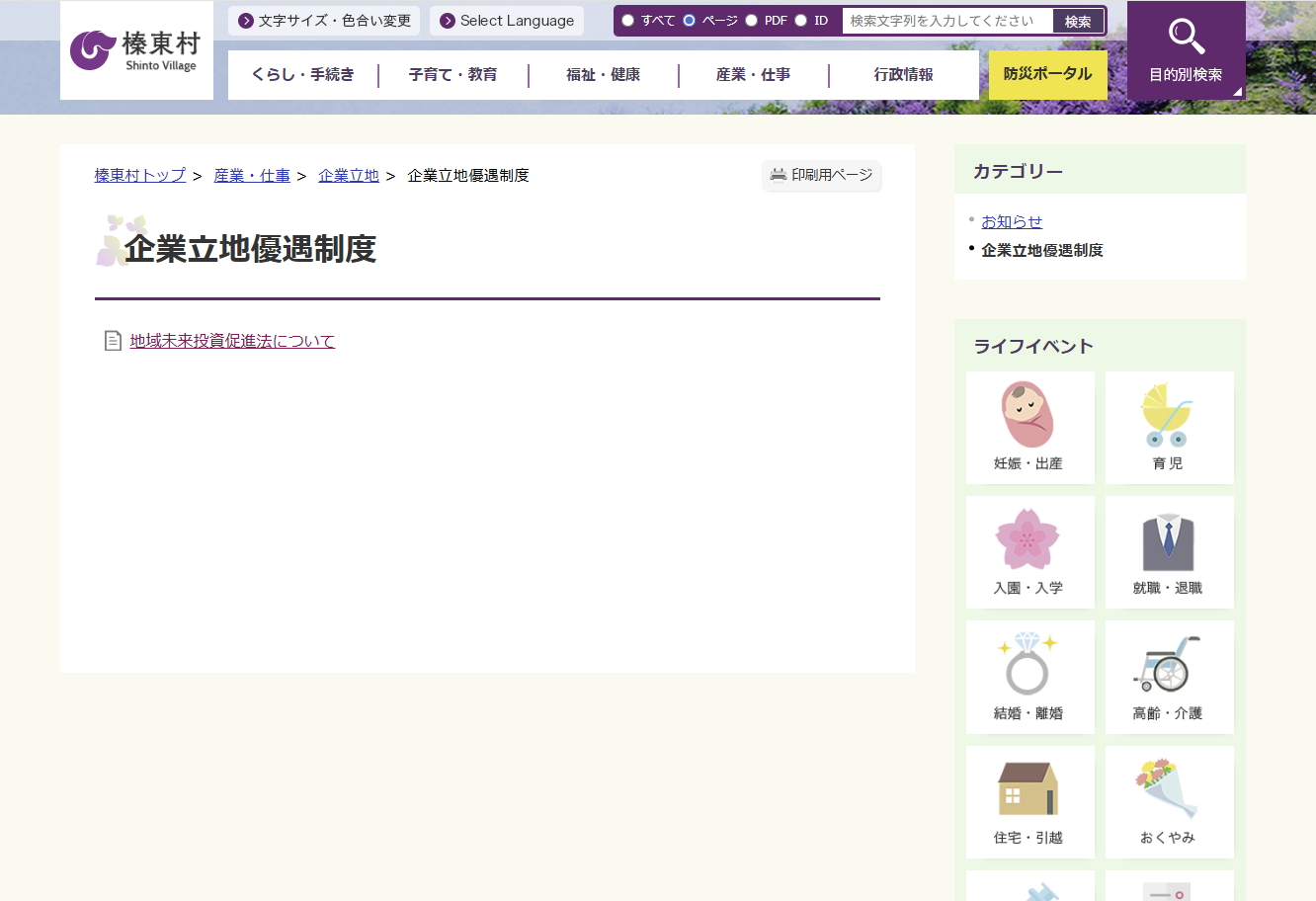Screen dimensions: 1316x901
Task: Open the 結婚・離婚 ring icon
Action: click(x=1029, y=677)
